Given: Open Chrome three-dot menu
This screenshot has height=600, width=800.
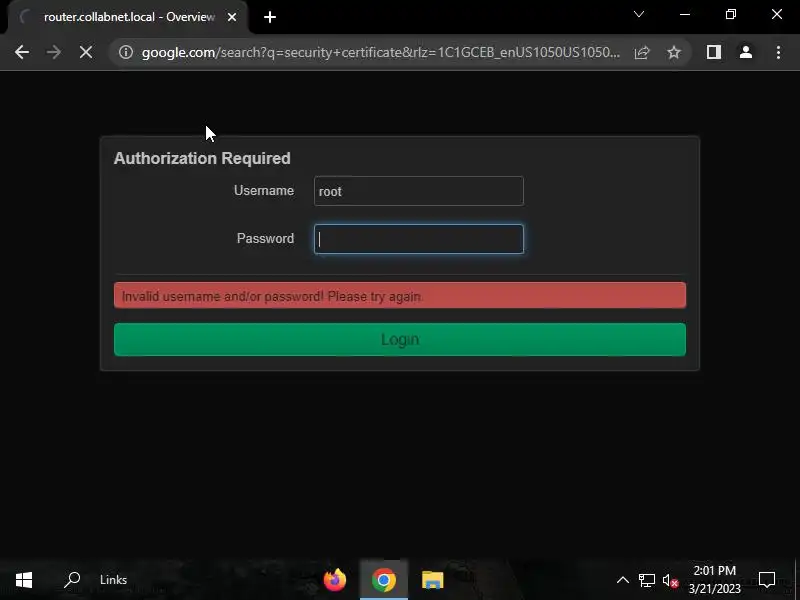Looking at the screenshot, I should [778, 52].
